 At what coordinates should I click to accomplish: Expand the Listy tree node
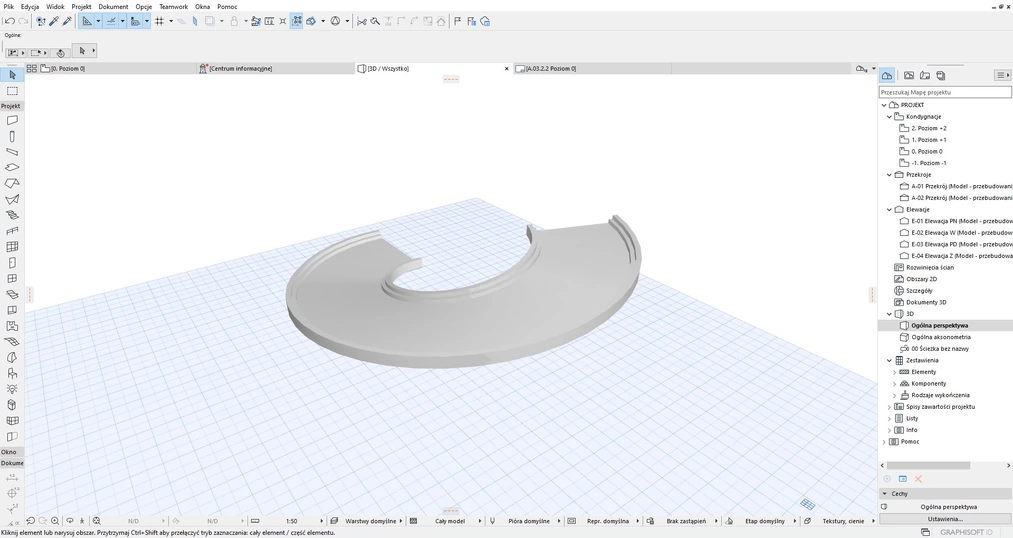pyautogui.click(x=890, y=419)
